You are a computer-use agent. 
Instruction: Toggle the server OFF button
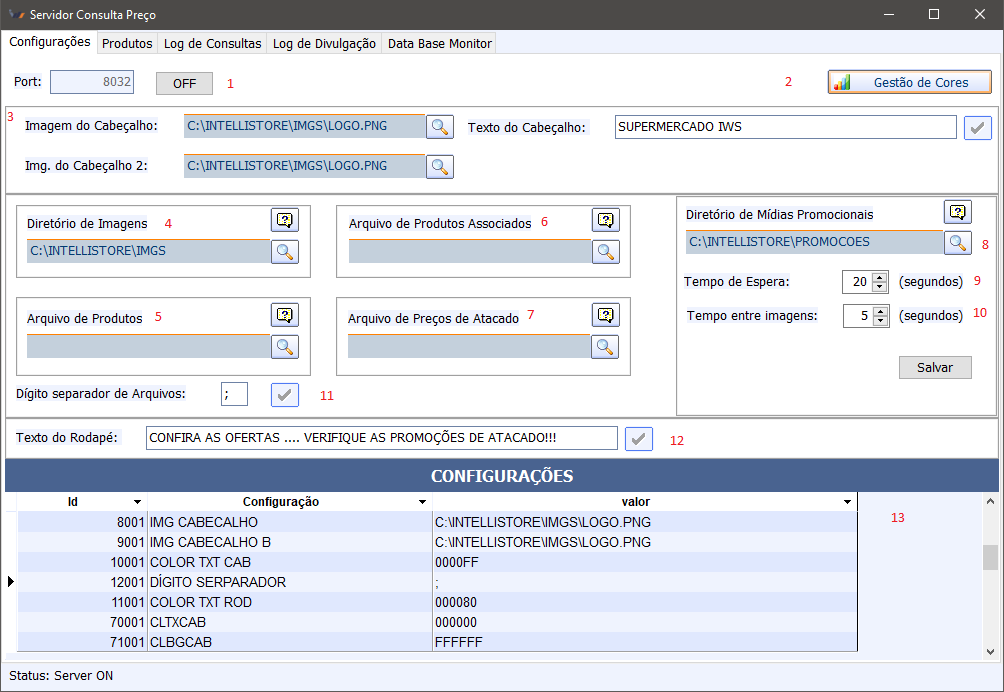[184, 83]
